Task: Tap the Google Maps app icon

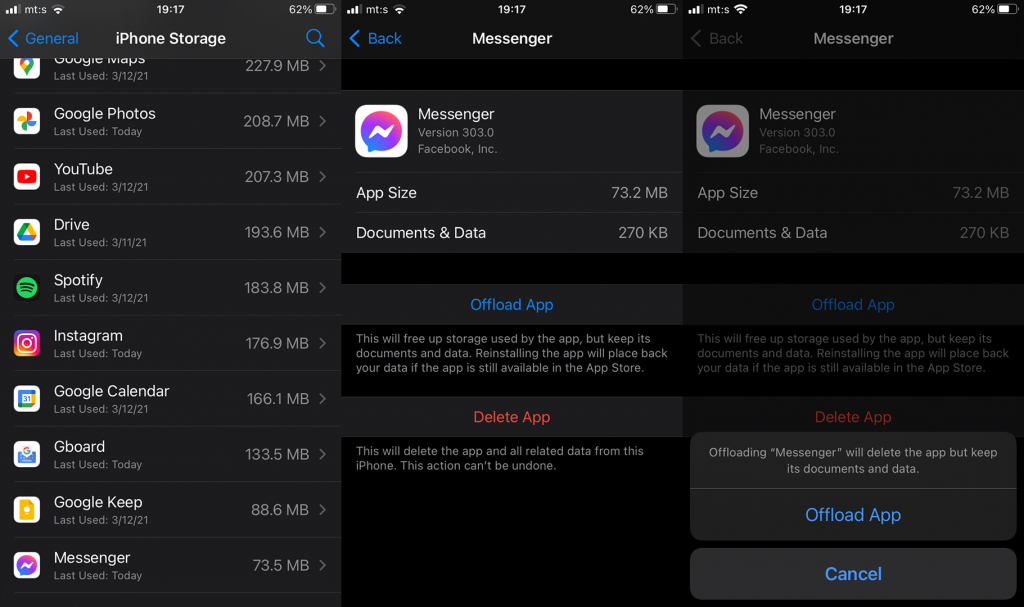Action: (27, 68)
